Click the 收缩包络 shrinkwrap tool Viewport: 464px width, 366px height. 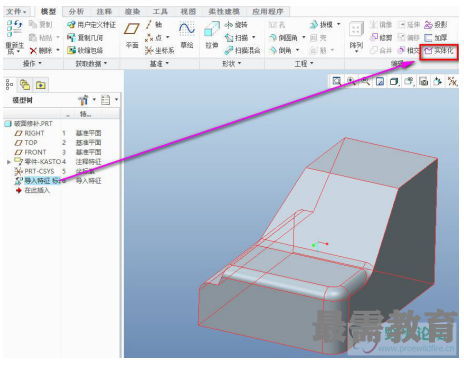pyautogui.click(x=85, y=50)
